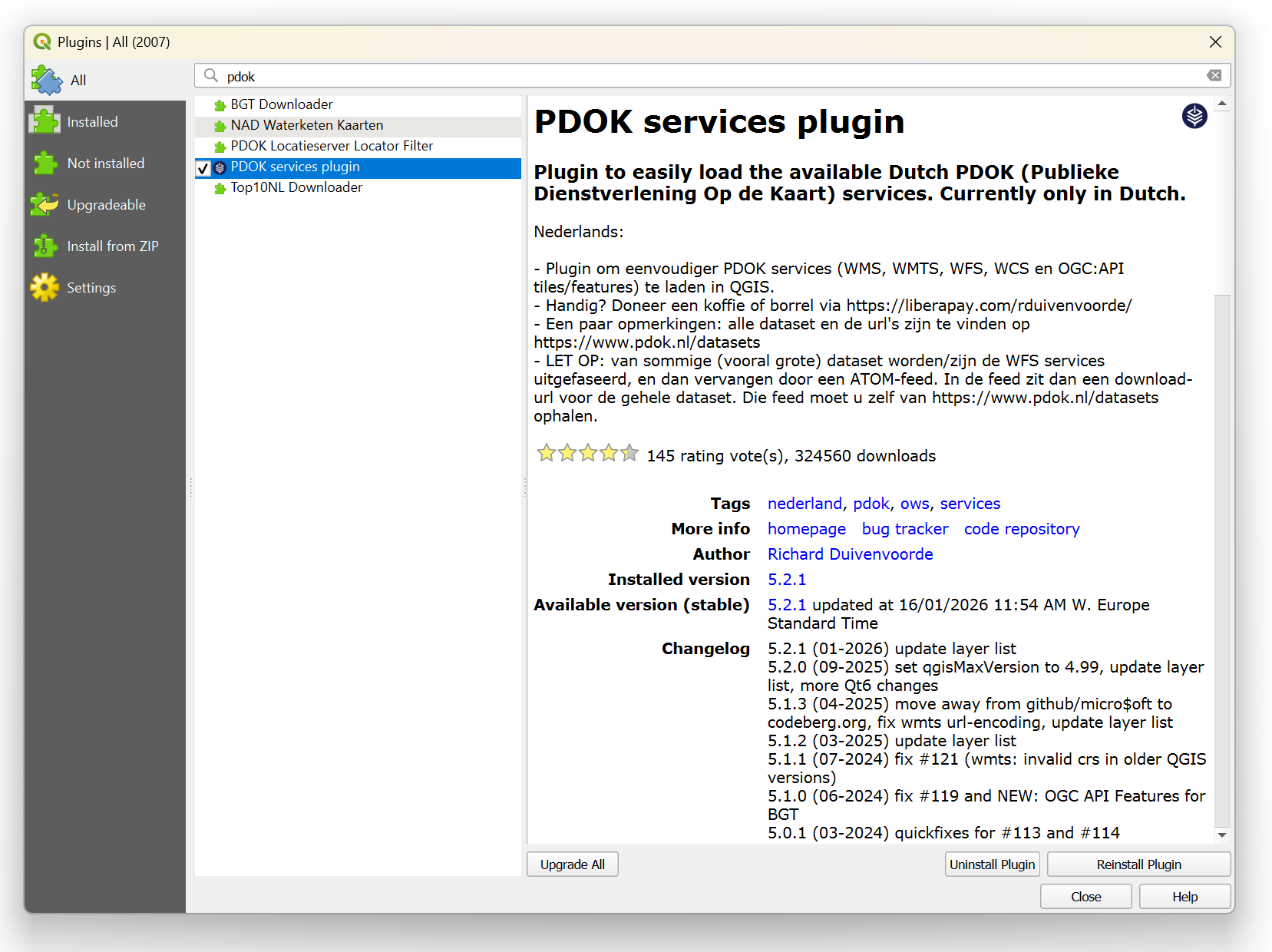1272x952 pixels.
Task: Select the All plugins tab
Action: pos(78,80)
